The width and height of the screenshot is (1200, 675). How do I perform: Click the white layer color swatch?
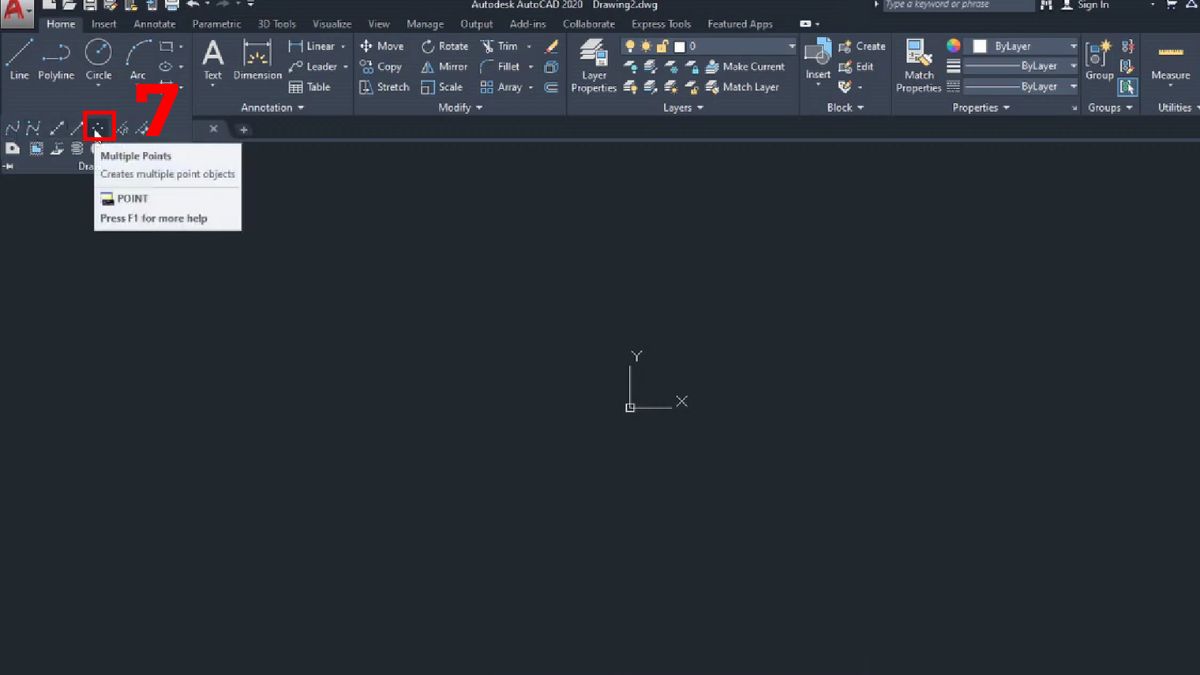click(x=679, y=46)
